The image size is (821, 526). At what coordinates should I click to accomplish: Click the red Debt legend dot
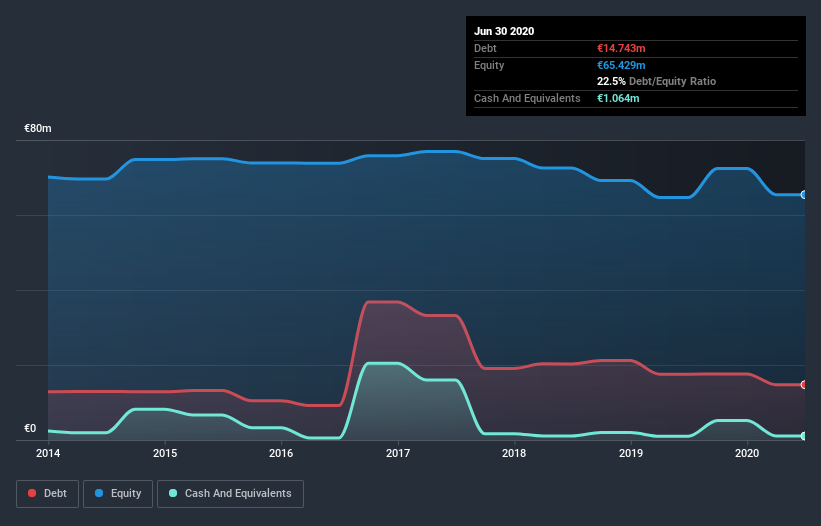[x=32, y=493]
